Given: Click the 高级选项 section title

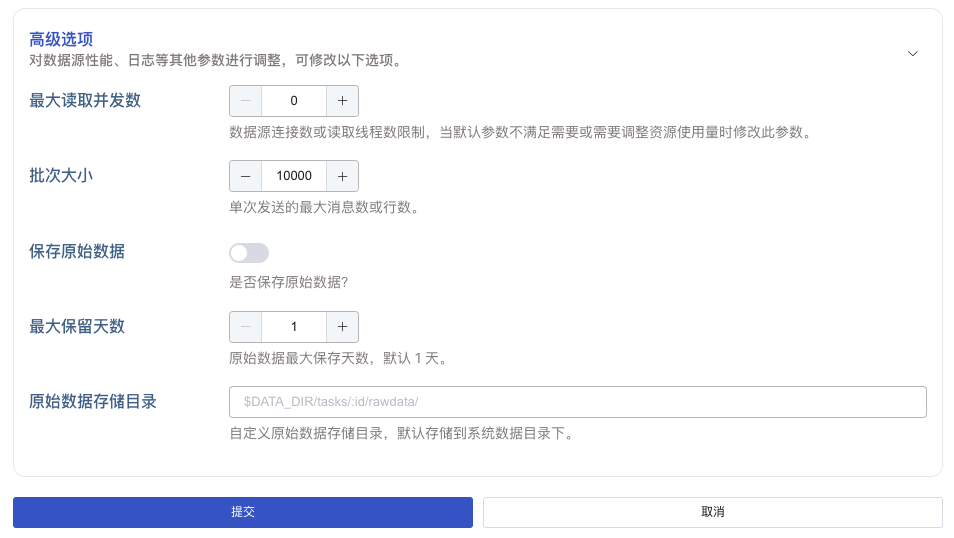Looking at the screenshot, I should (x=61, y=39).
